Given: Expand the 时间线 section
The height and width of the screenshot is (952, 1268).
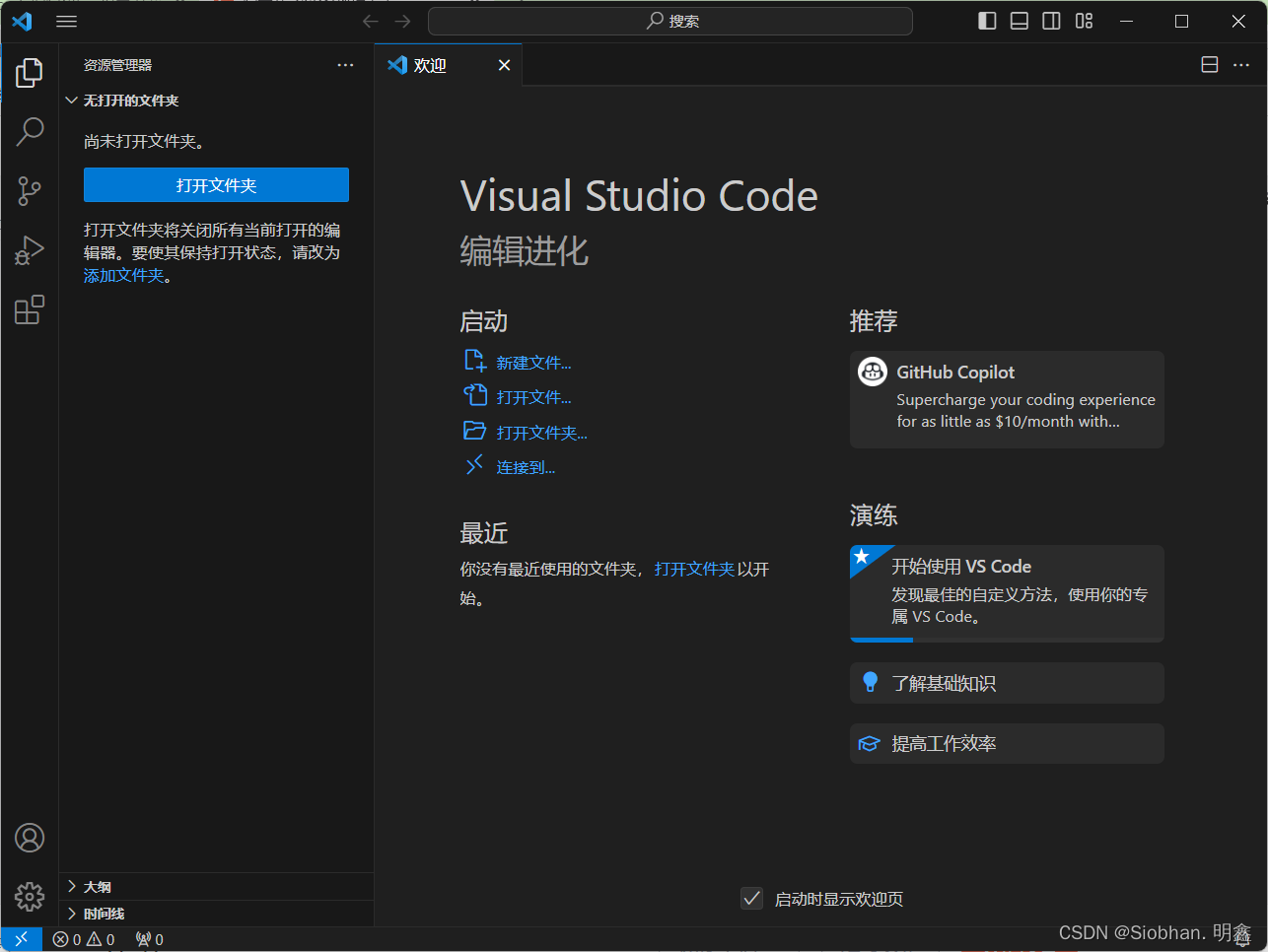Looking at the screenshot, I should point(104,914).
